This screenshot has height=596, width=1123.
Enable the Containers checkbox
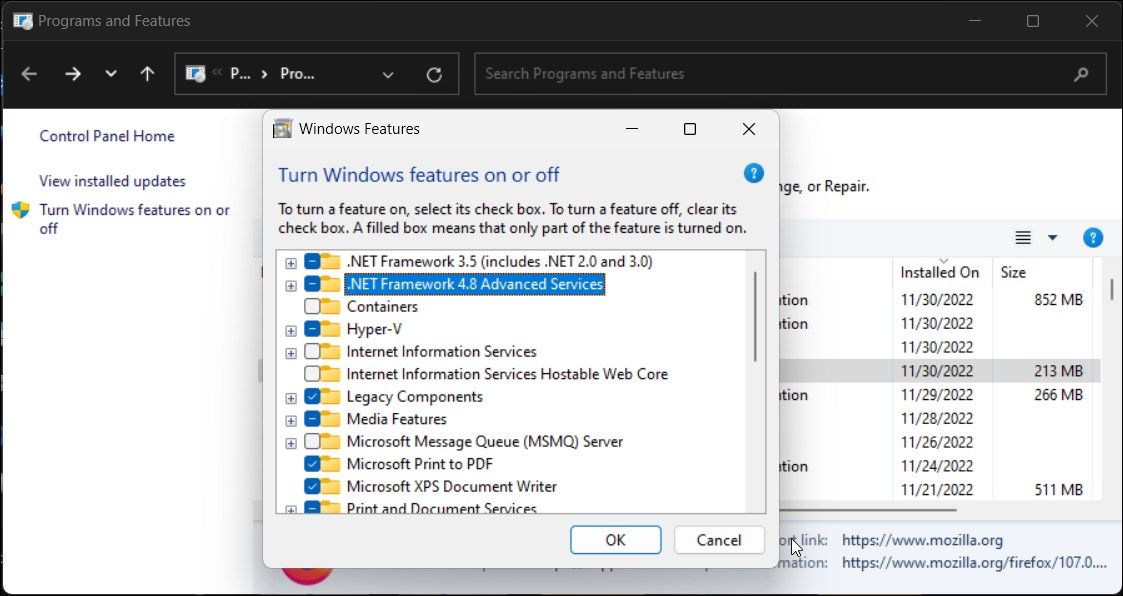click(312, 307)
